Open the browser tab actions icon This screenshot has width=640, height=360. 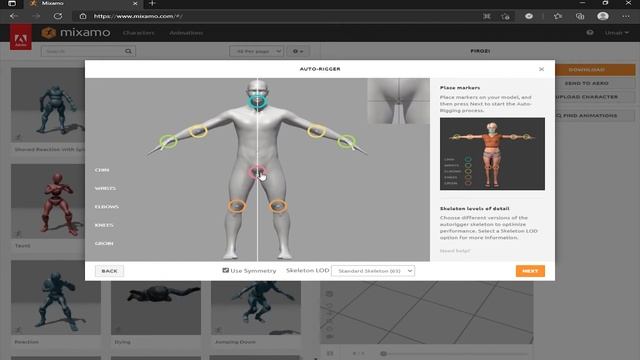[12, 3]
